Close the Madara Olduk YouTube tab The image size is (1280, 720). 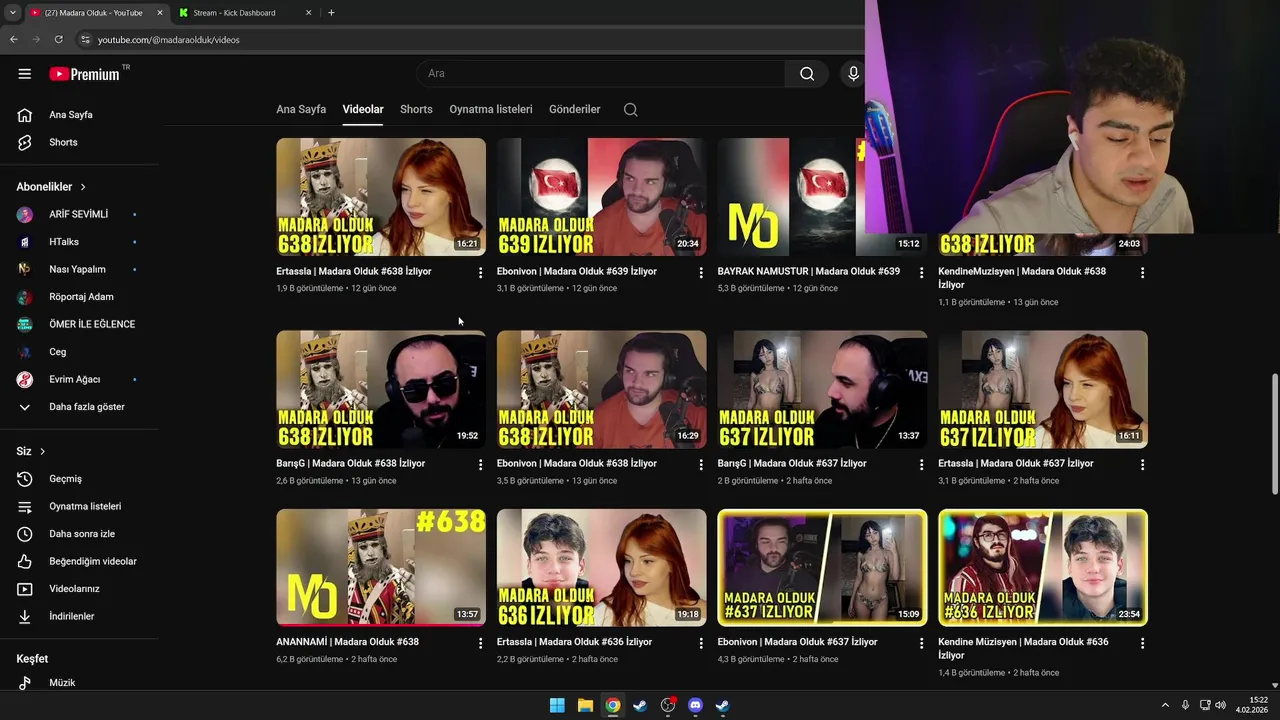point(160,13)
